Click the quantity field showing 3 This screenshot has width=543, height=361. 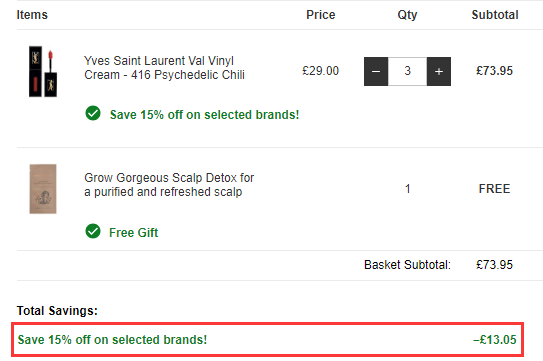point(407,71)
